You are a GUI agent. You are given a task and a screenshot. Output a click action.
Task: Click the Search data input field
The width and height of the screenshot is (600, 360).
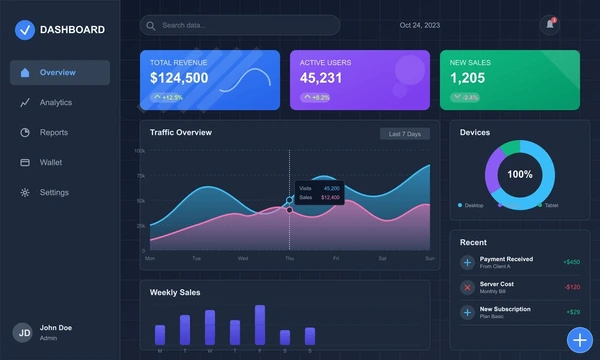[x=240, y=25]
